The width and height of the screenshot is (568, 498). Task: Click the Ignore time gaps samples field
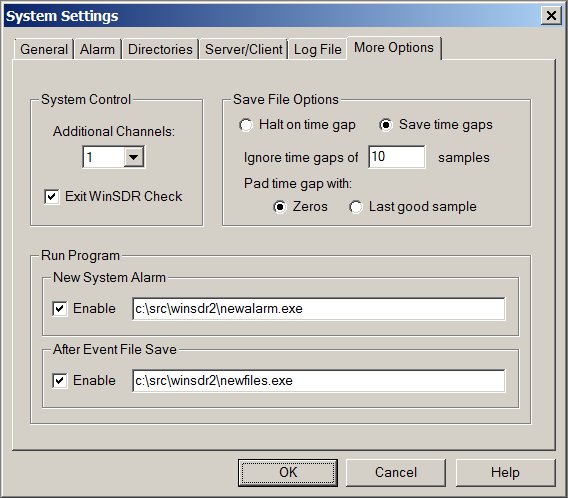click(397, 157)
